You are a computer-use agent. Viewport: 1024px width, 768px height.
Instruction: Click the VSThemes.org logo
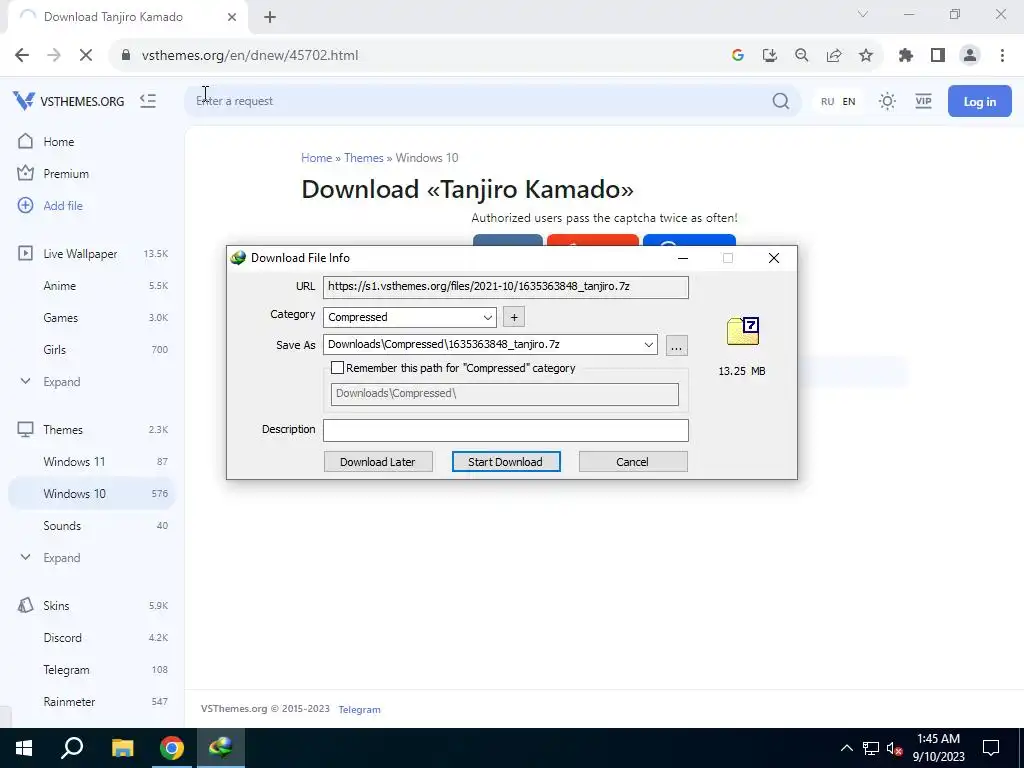tap(69, 101)
